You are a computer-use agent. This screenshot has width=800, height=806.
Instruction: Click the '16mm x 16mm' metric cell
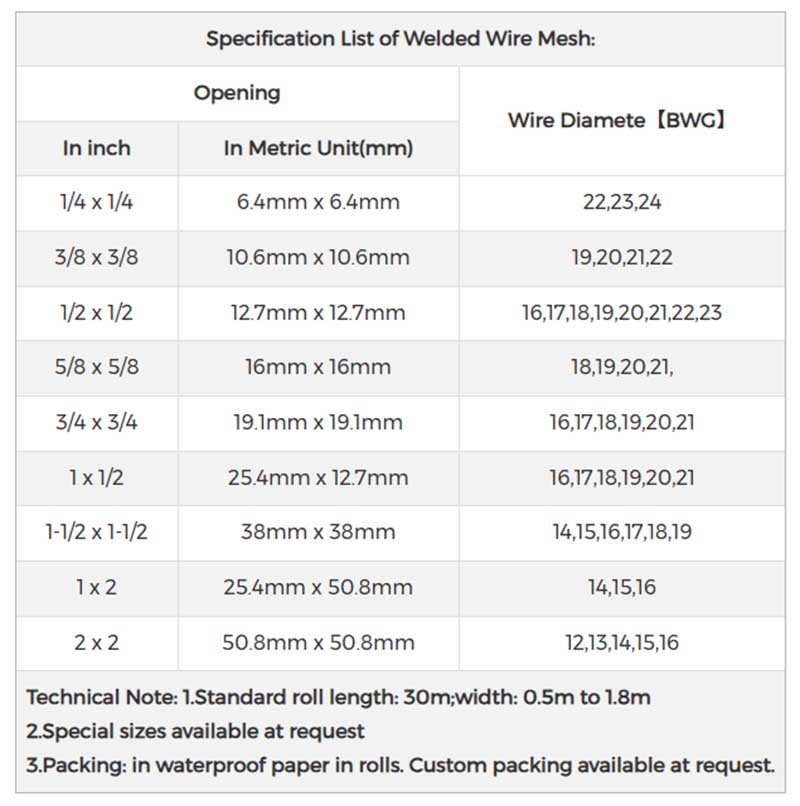[x=318, y=367]
